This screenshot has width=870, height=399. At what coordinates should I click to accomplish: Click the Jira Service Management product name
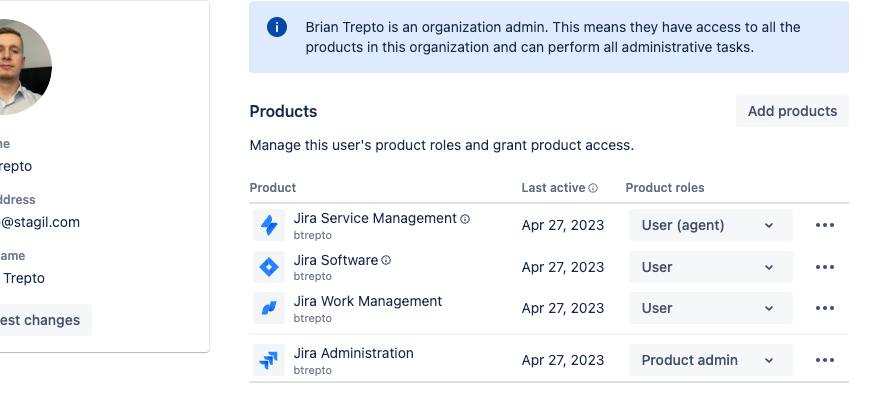point(375,219)
